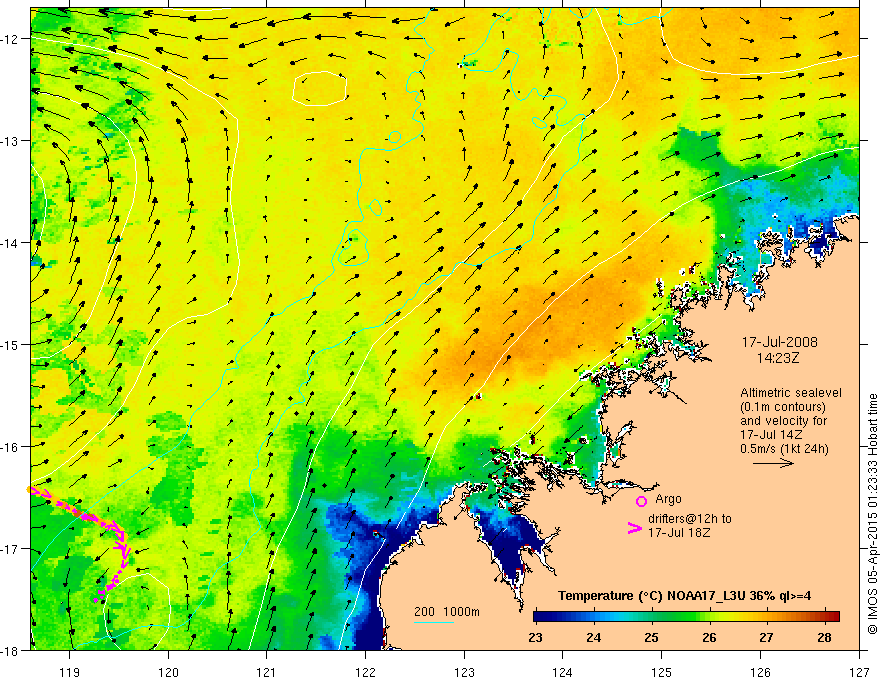Click latitude axis label '-13'
The image size is (880, 680).
[x=10, y=141]
